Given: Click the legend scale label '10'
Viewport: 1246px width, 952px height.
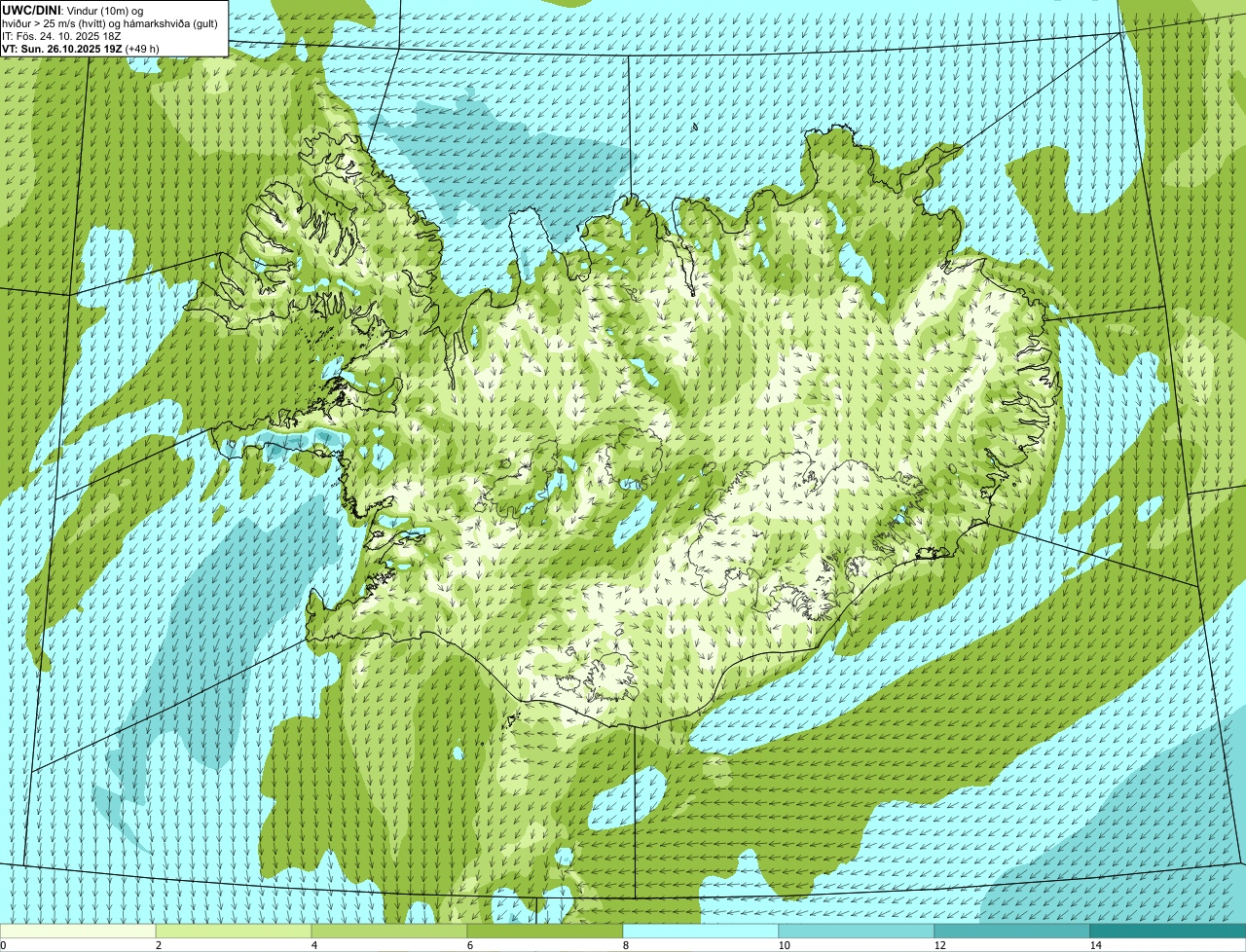Looking at the screenshot, I should pyautogui.click(x=784, y=945).
